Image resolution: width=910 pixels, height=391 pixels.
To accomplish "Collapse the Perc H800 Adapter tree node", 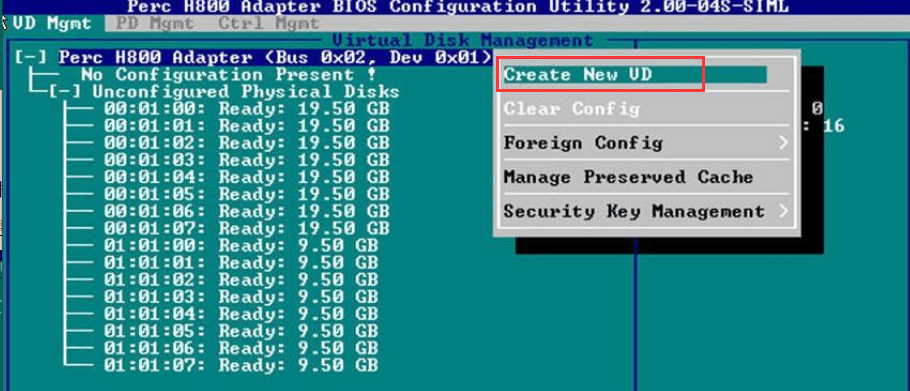I will (30, 57).
